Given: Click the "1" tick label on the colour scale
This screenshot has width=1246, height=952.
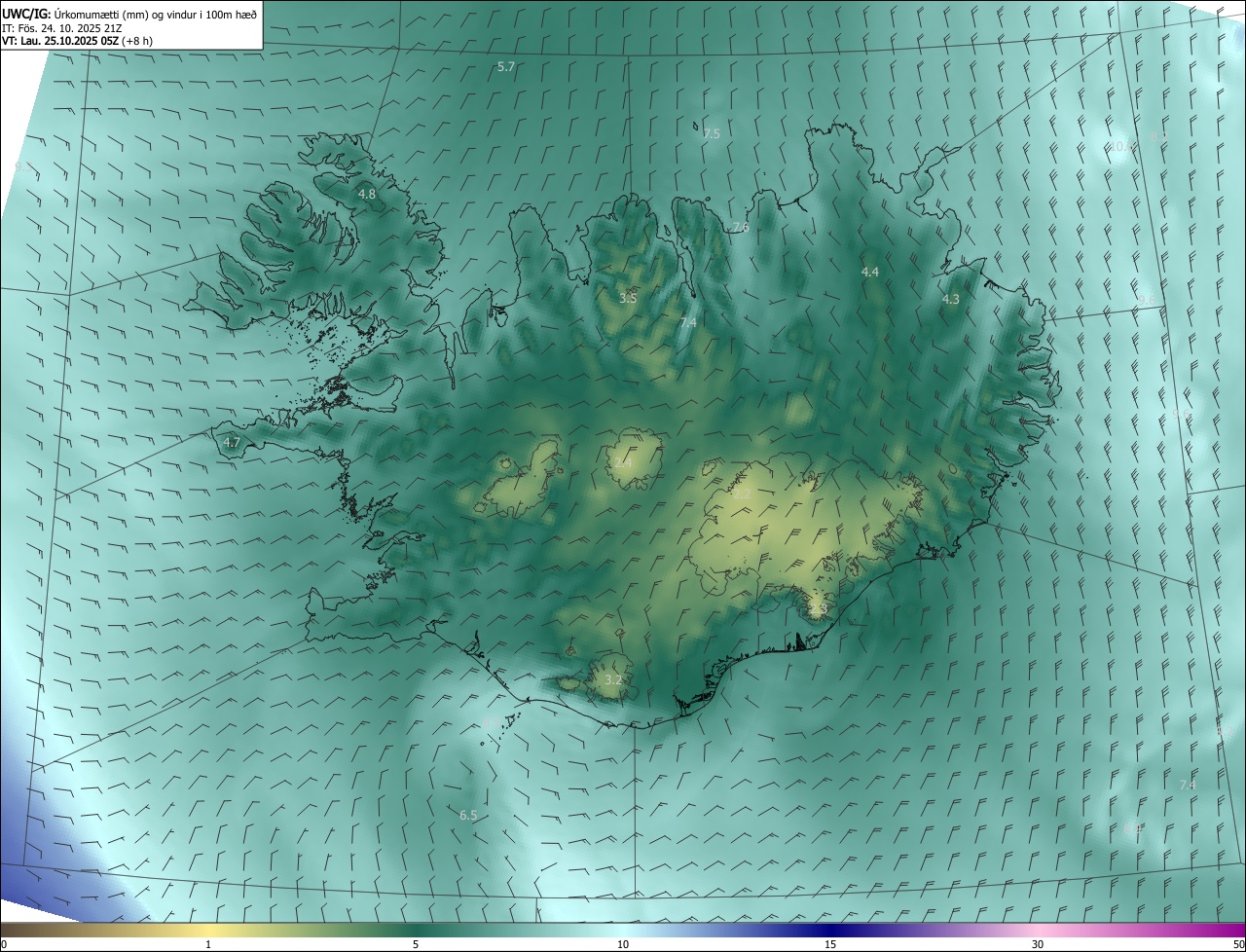Looking at the screenshot, I should click(208, 944).
